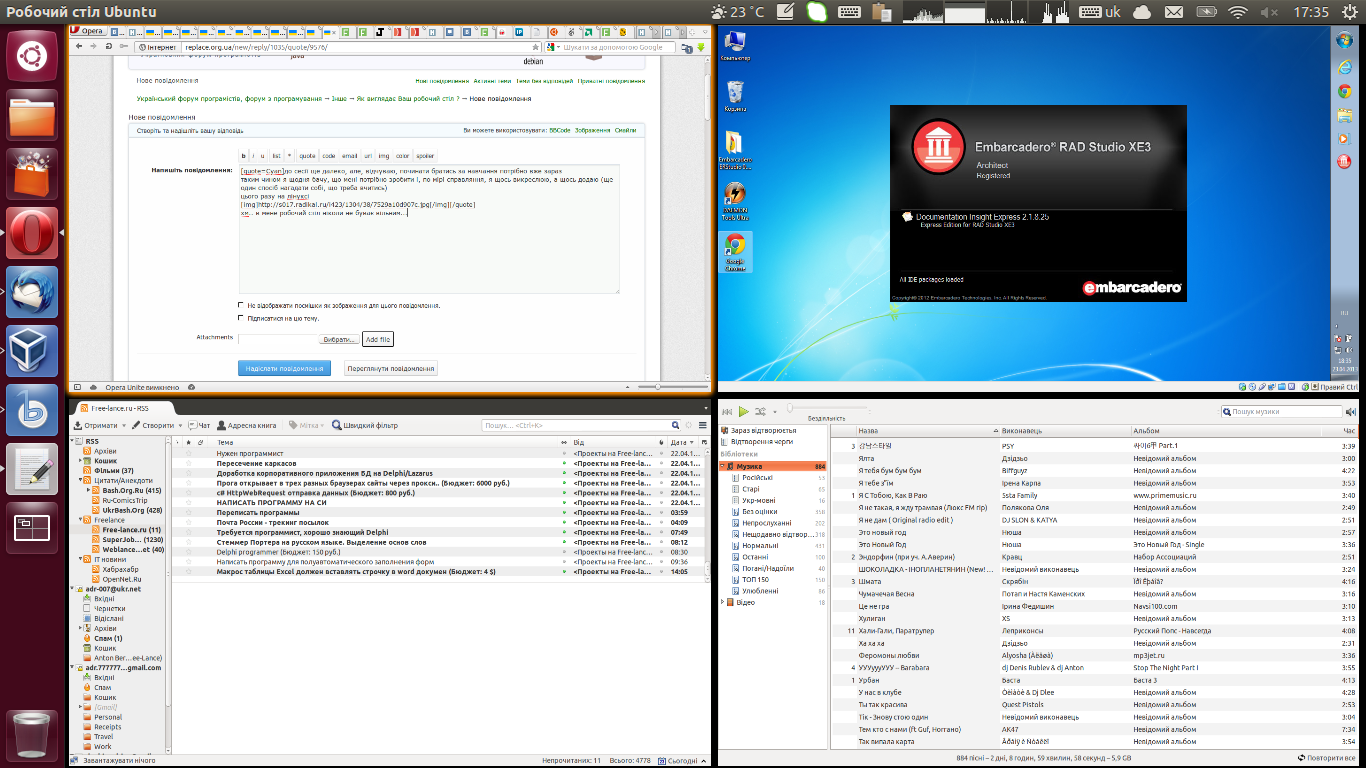The width and height of the screenshot is (1366, 768).
Task: Click the Google Chrome icon on Windows desktop
Action: (734, 250)
